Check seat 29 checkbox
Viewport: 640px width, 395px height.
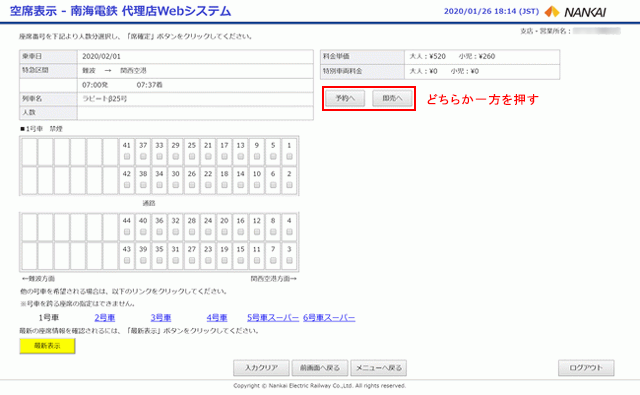tap(176, 157)
